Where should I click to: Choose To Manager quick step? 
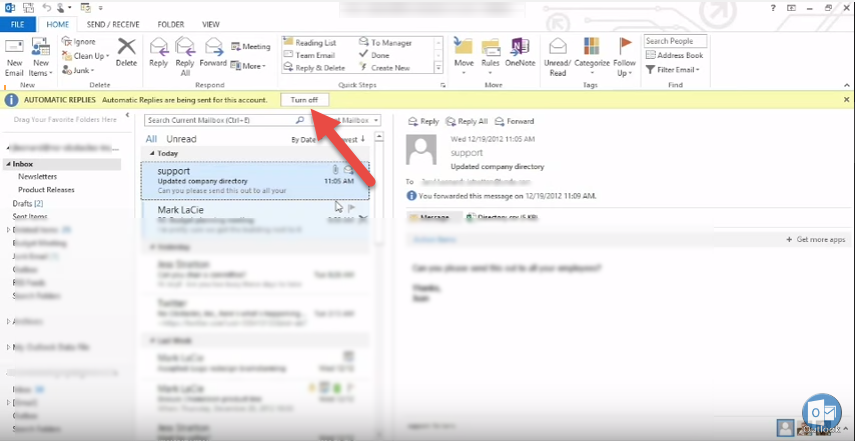pyautogui.click(x=386, y=43)
